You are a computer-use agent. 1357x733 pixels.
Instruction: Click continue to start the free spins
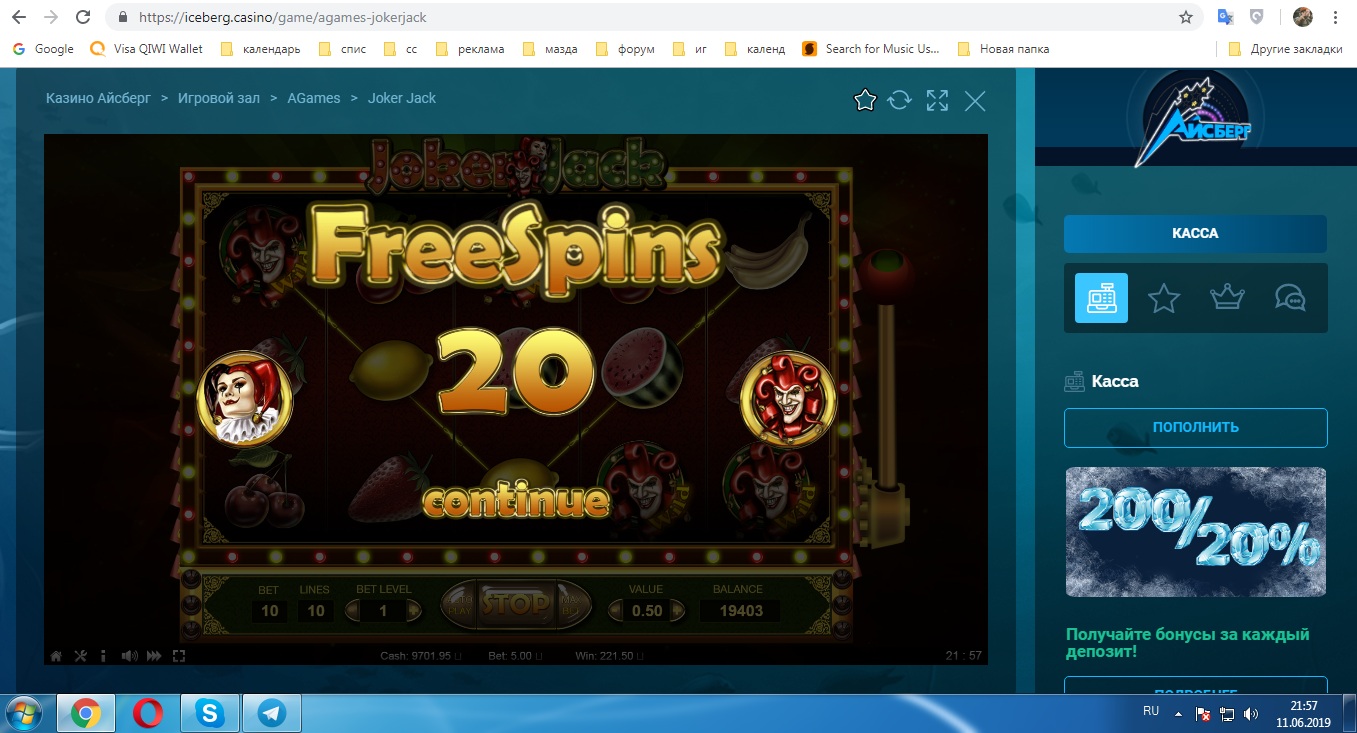pyautogui.click(x=516, y=500)
